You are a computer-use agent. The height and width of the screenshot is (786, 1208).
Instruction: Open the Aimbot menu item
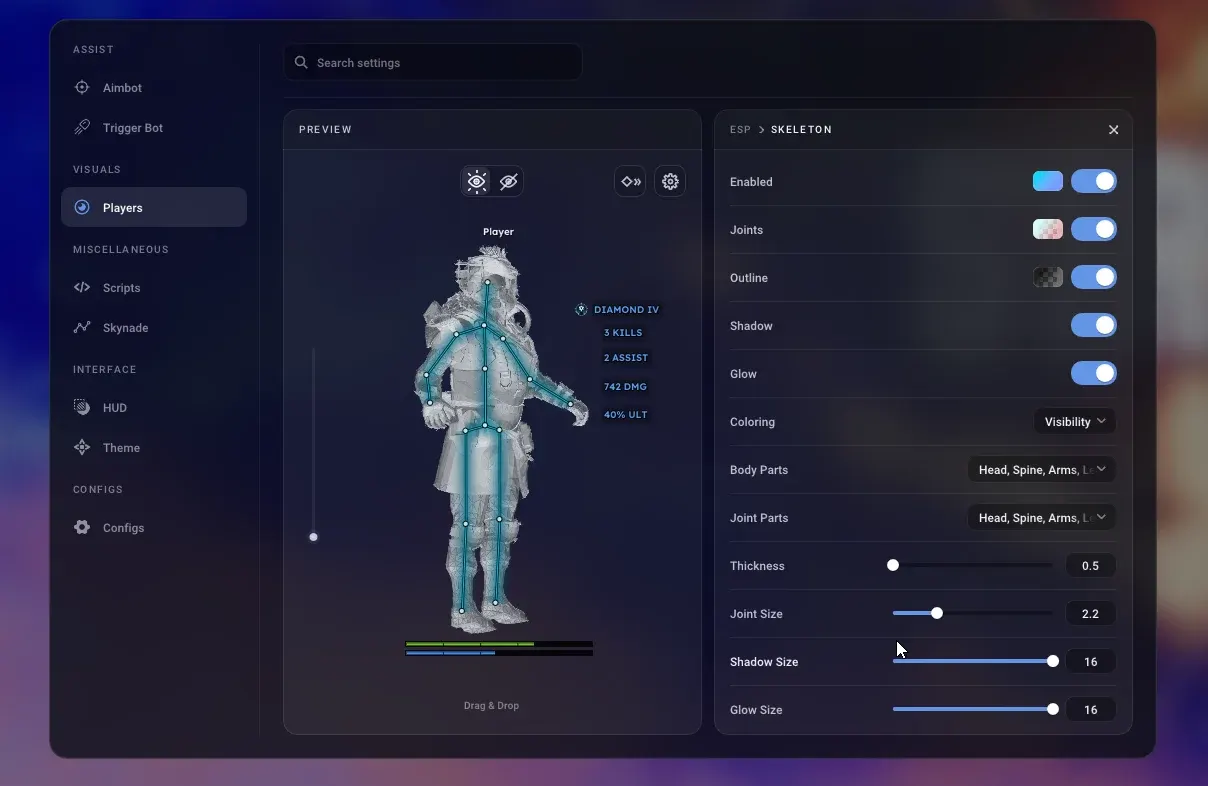tap(154, 88)
